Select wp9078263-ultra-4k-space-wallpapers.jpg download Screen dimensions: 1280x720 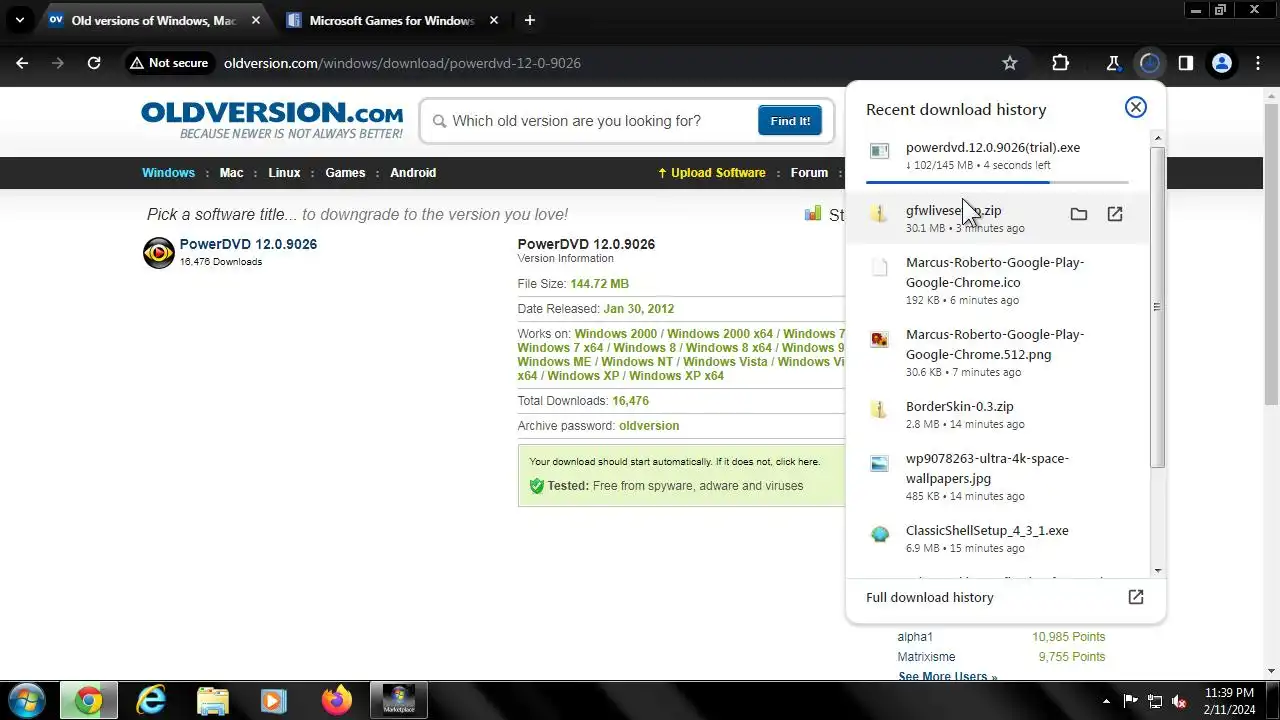pyautogui.click(x=997, y=476)
